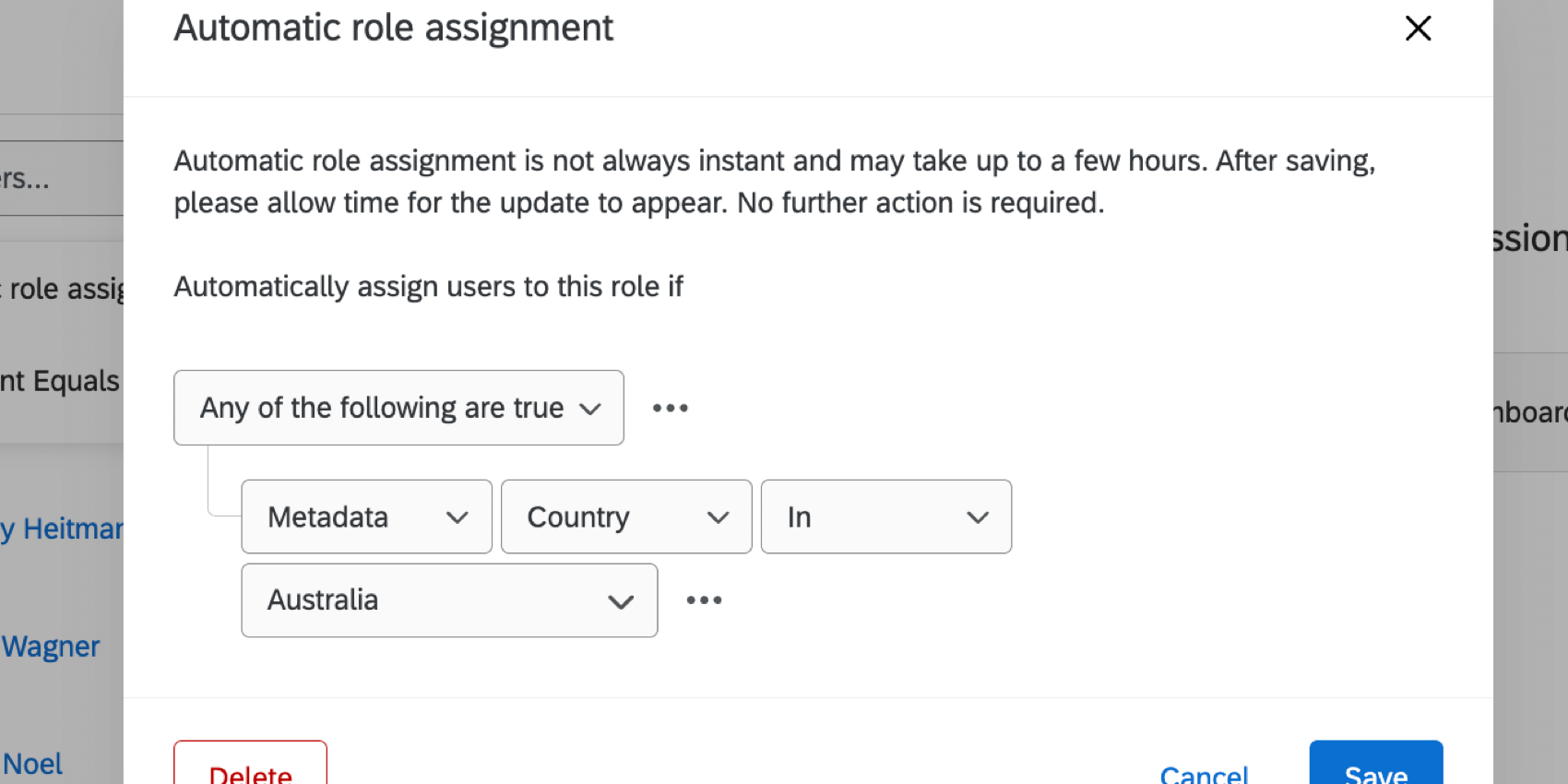The width and height of the screenshot is (1568, 784).
Task: Click the chevron on the "In" operator dropdown
Action: point(977,517)
